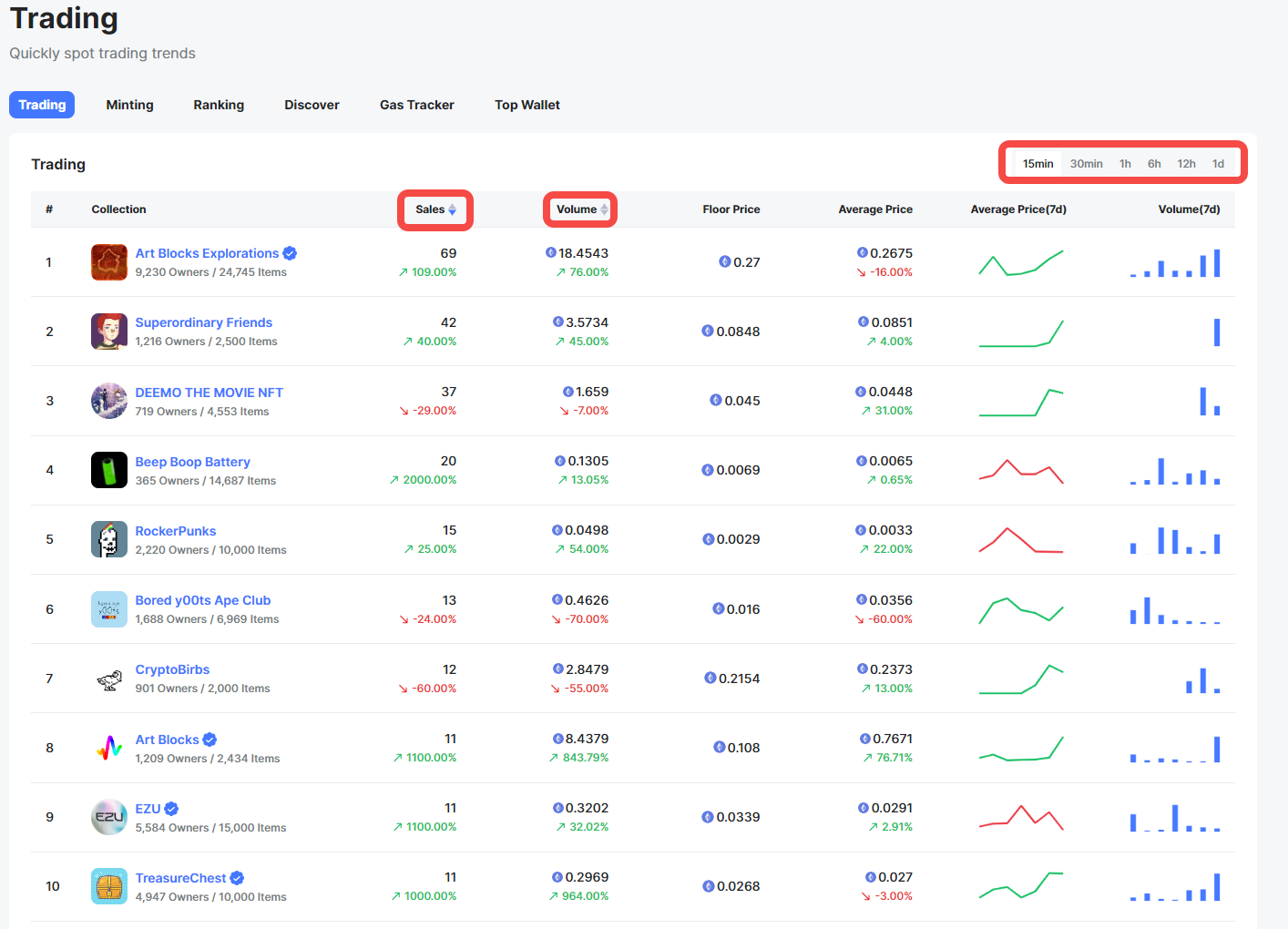The width and height of the screenshot is (1288, 929).
Task: Click the Beep Boop Battery green icon
Action: click(x=109, y=470)
